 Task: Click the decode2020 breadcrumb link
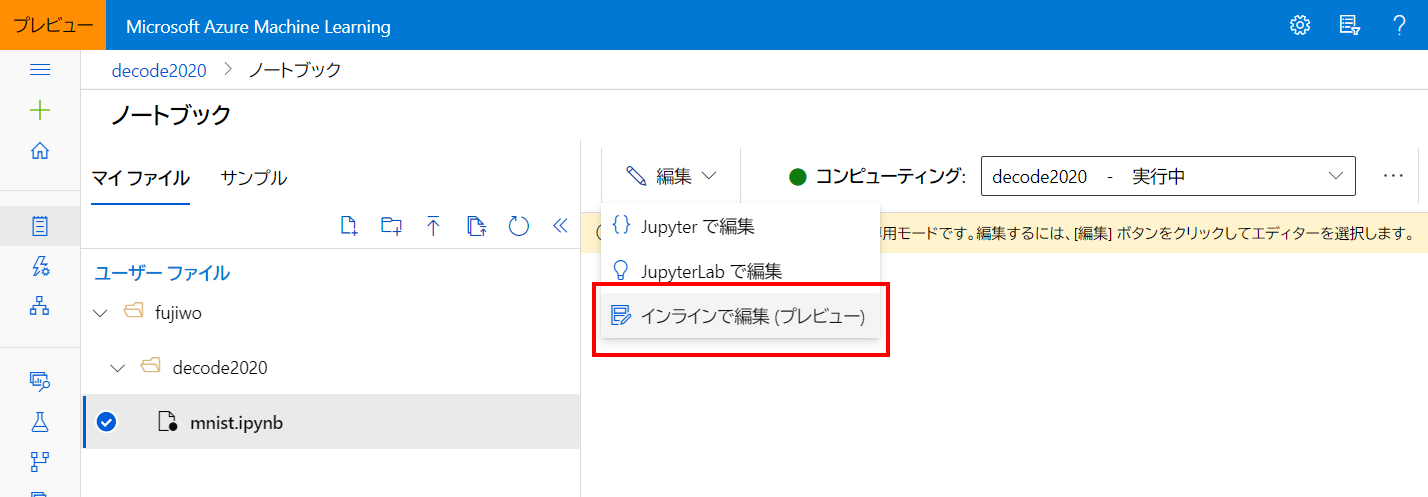coord(159,70)
